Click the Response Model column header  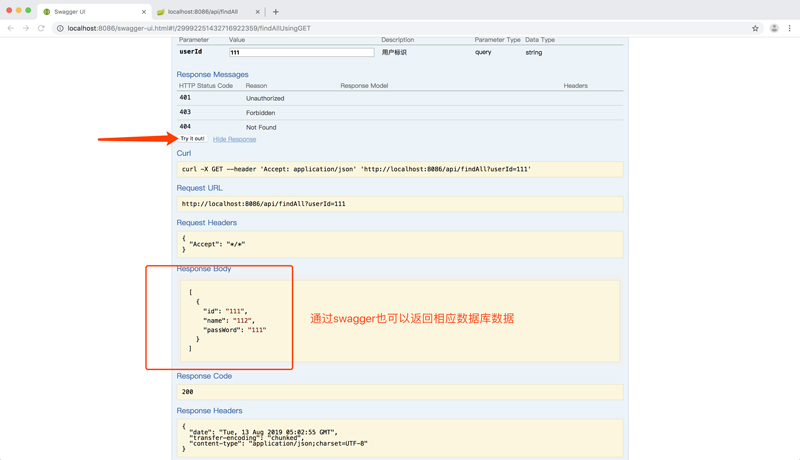click(364, 86)
